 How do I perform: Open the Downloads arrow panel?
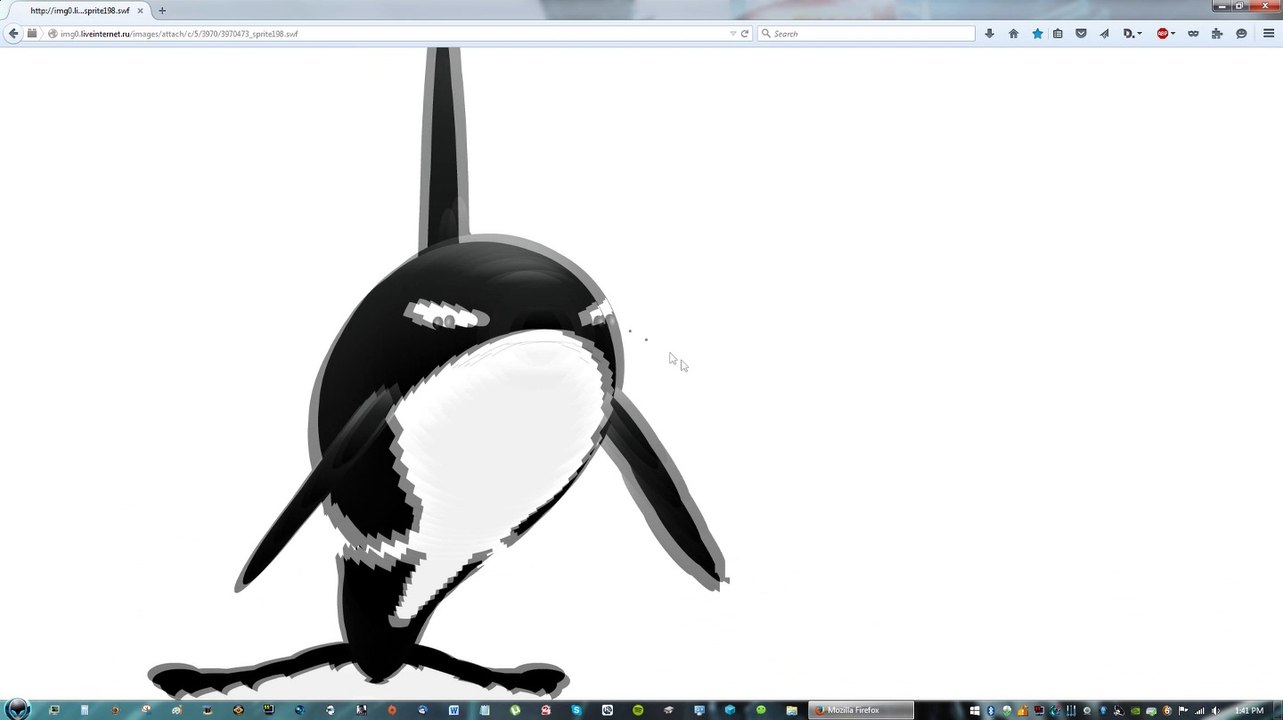[989, 33]
